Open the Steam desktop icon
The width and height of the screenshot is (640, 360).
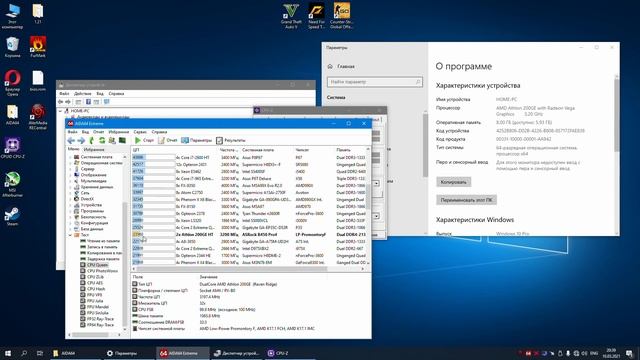pyautogui.click(x=12, y=216)
